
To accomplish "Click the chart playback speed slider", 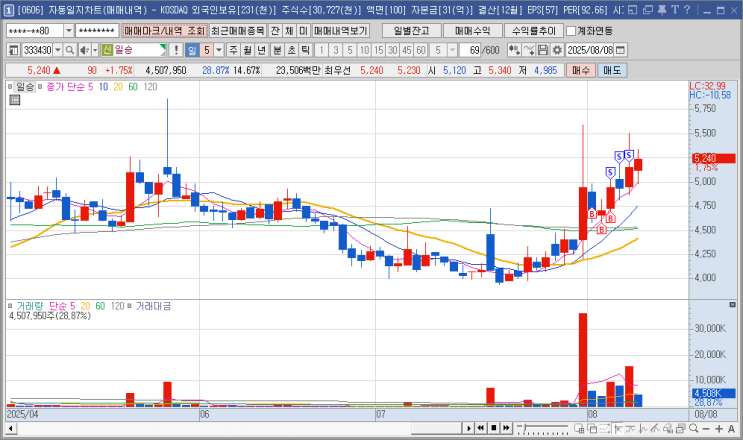I will click(x=543, y=429).
